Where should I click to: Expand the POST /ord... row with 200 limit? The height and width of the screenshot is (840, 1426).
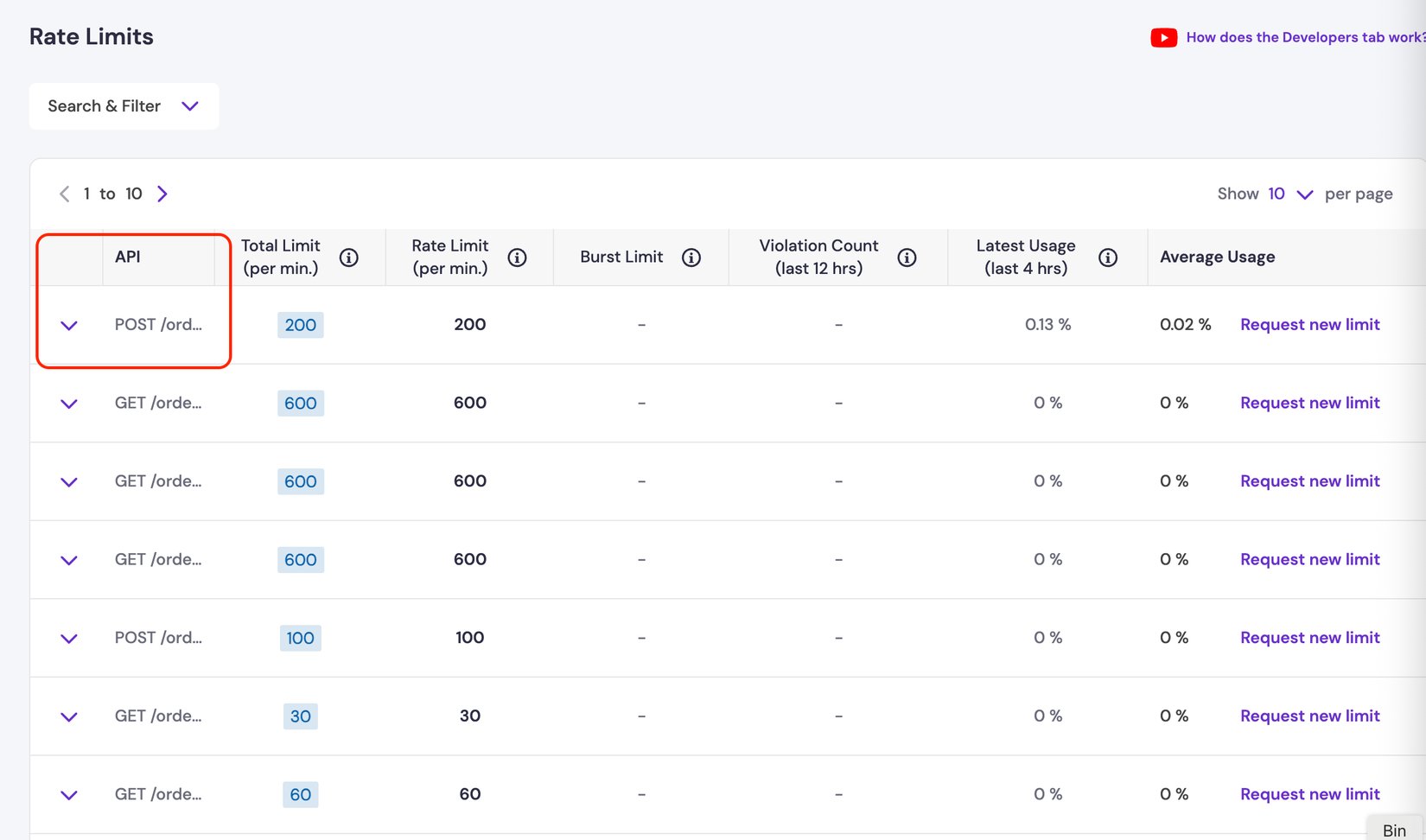[69, 326]
